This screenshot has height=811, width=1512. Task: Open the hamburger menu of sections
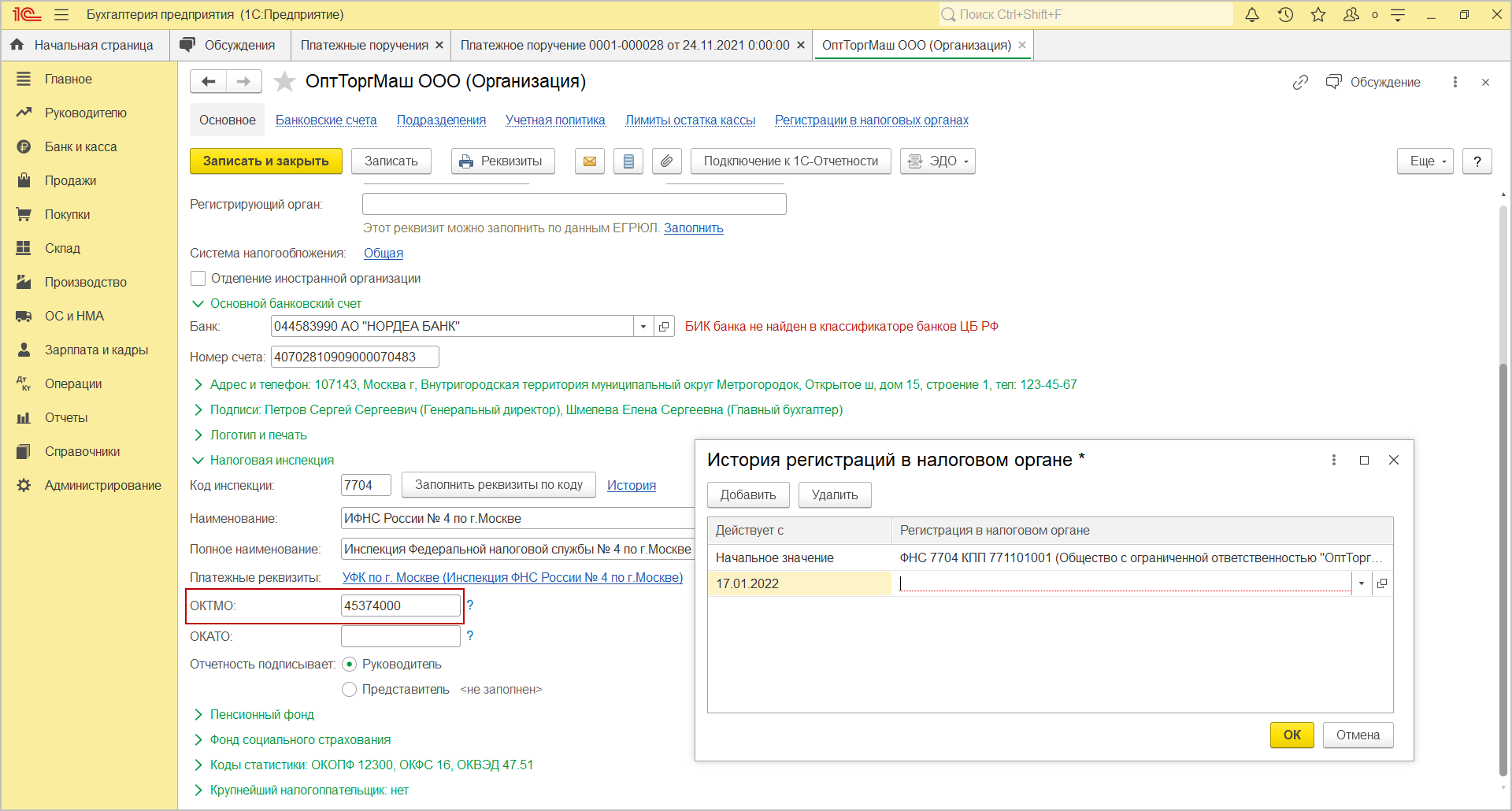point(61,14)
